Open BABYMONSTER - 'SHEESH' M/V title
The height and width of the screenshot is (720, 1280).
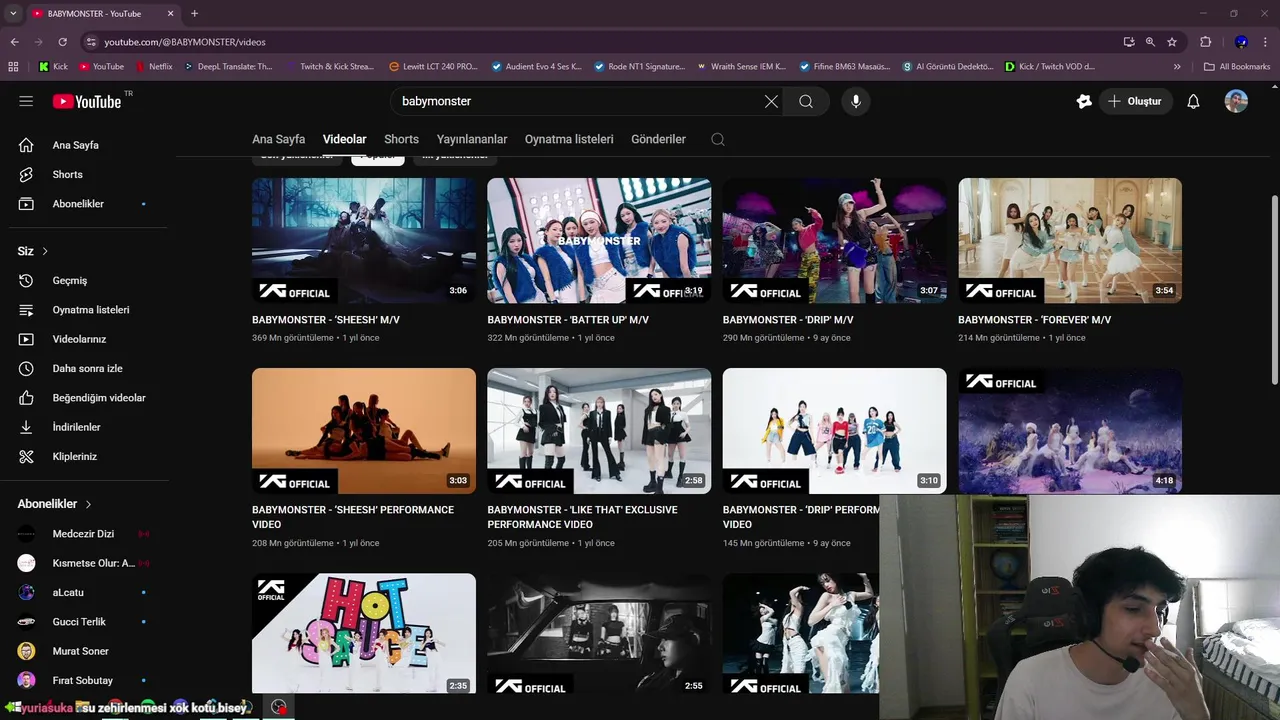click(326, 320)
